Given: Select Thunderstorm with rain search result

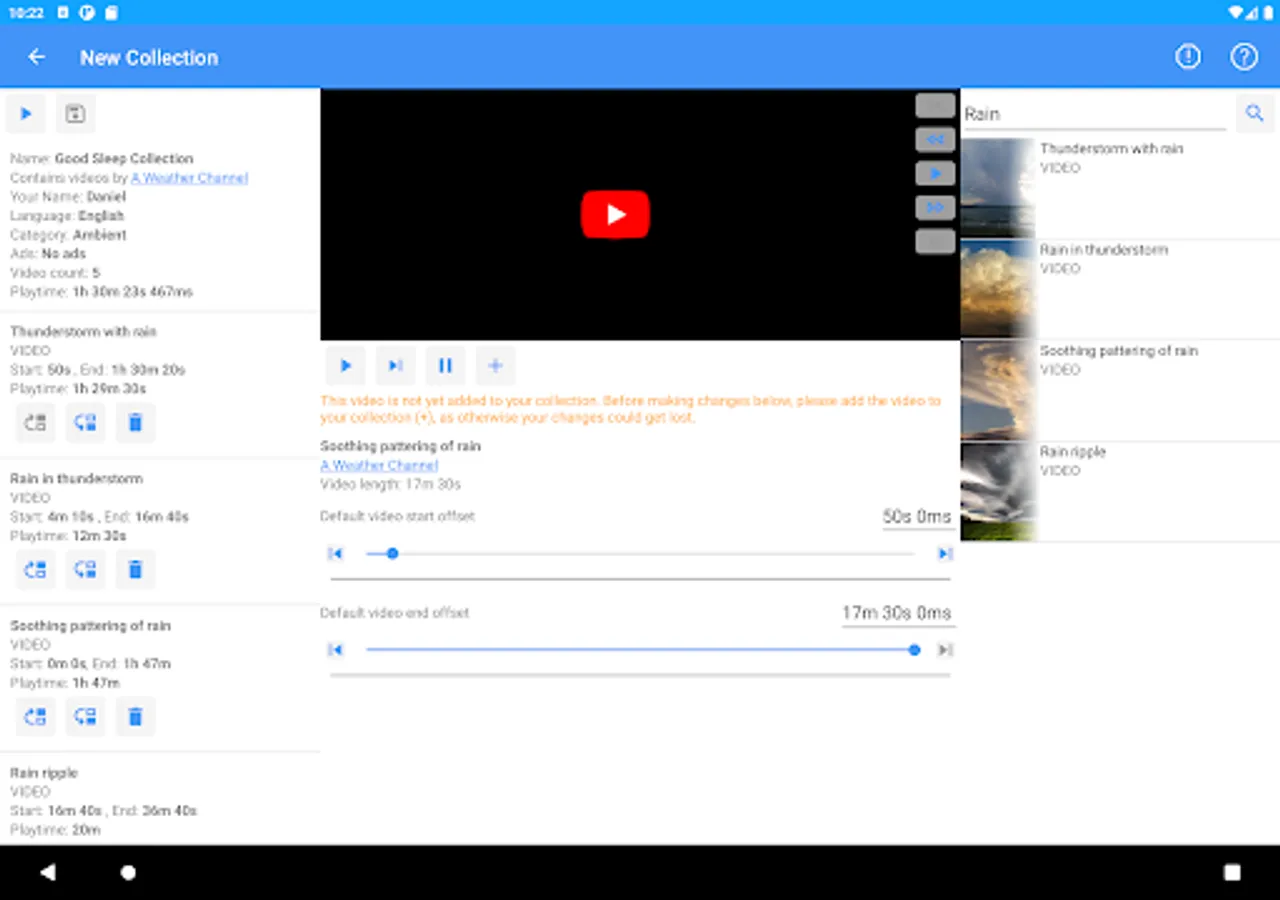Looking at the screenshot, I should click(x=1111, y=149).
